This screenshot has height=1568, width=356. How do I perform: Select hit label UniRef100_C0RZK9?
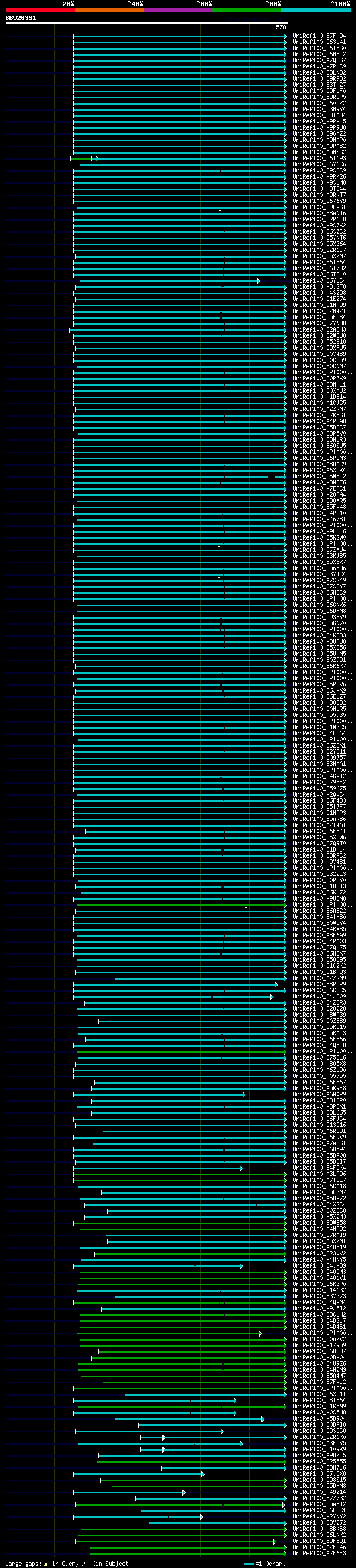(319, 379)
